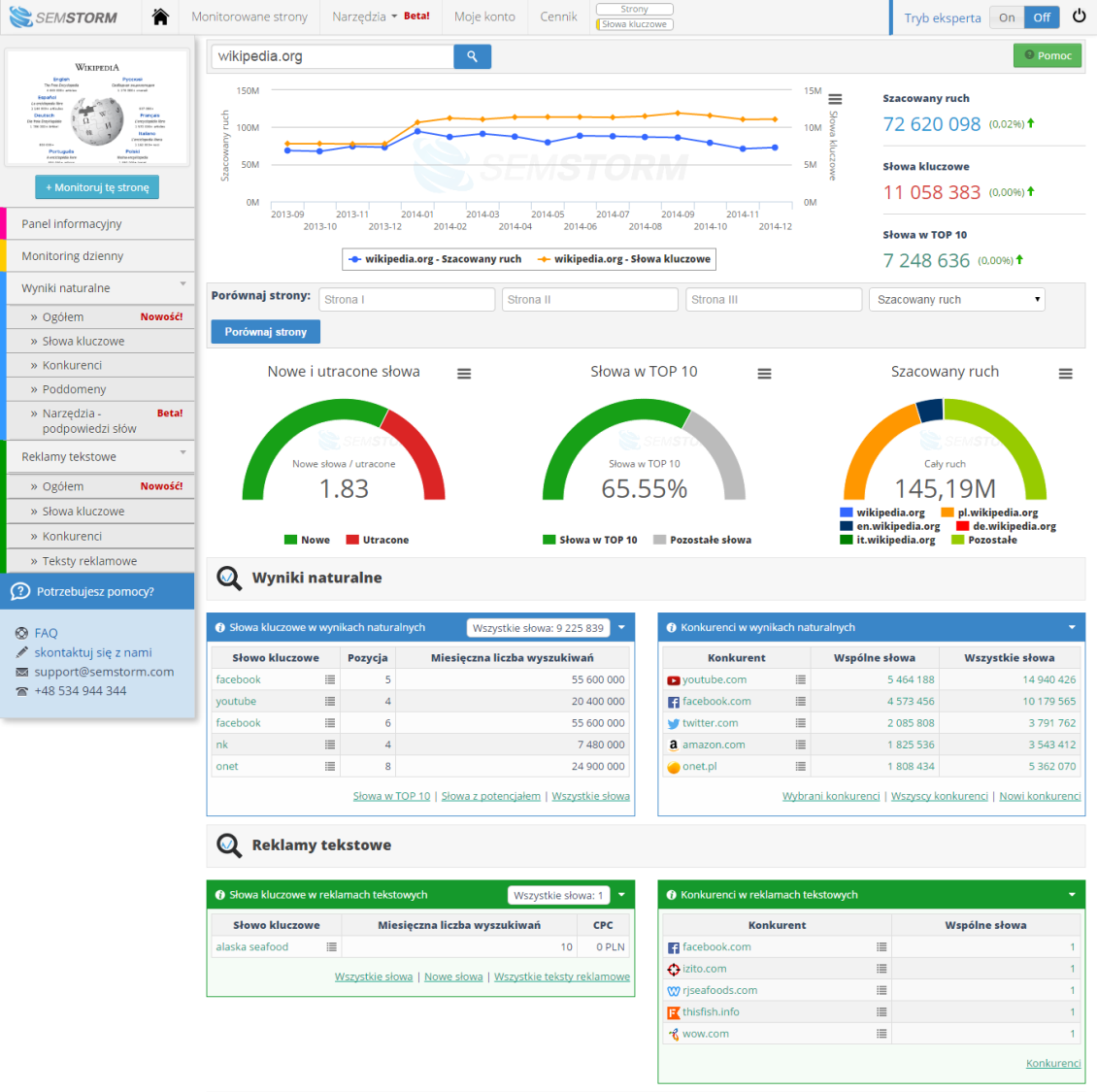
Task: Select Strony search mode toggle
Action: (x=635, y=9)
